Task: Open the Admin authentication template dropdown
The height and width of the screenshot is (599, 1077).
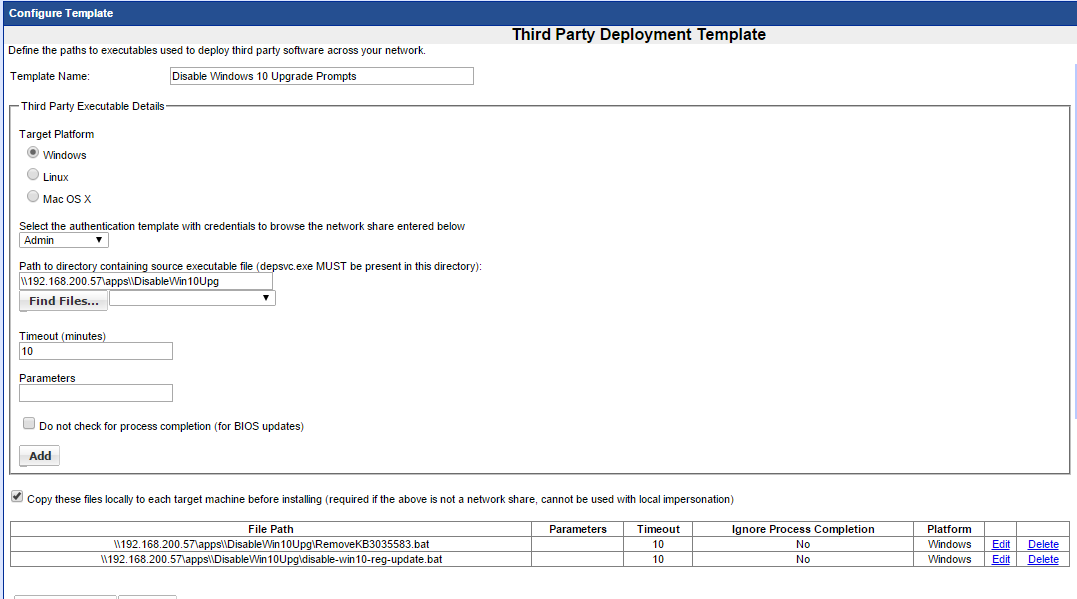Action: pos(64,240)
